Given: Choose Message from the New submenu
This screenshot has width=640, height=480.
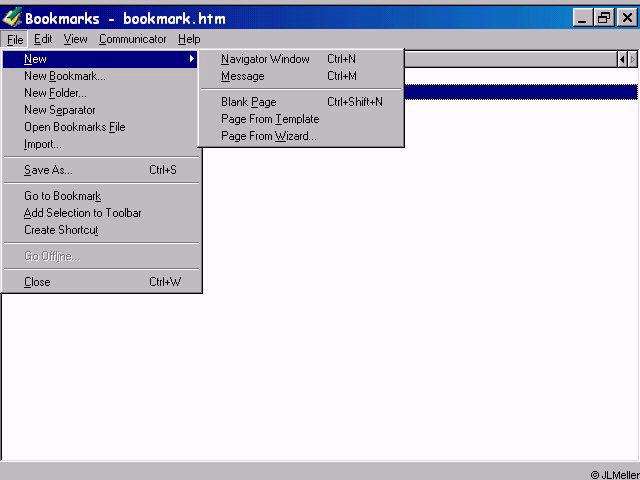Looking at the screenshot, I should pyautogui.click(x=301, y=76).
